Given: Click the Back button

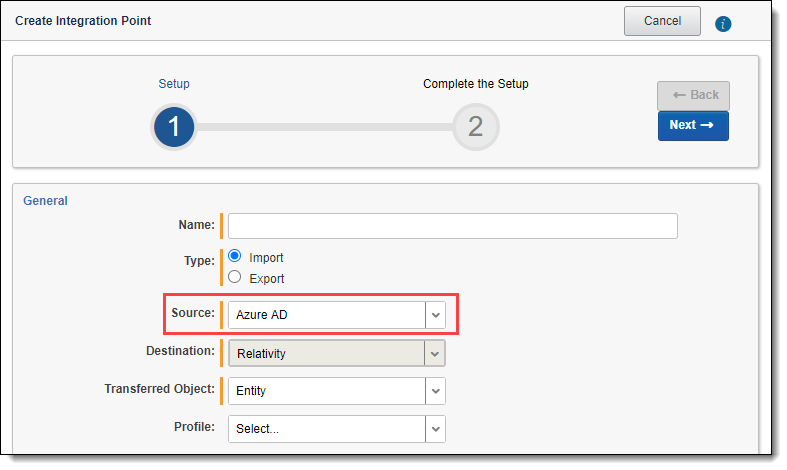Looking at the screenshot, I should [x=693, y=95].
